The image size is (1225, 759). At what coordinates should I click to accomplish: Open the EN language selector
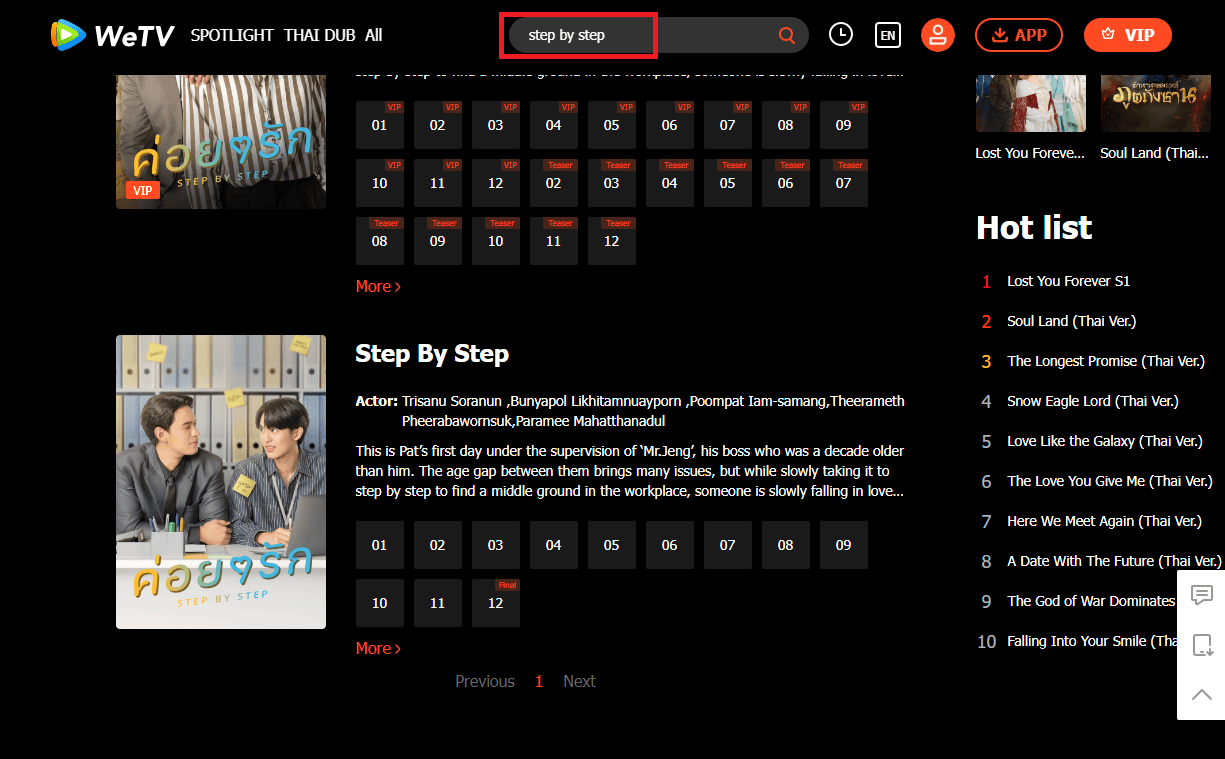887,35
